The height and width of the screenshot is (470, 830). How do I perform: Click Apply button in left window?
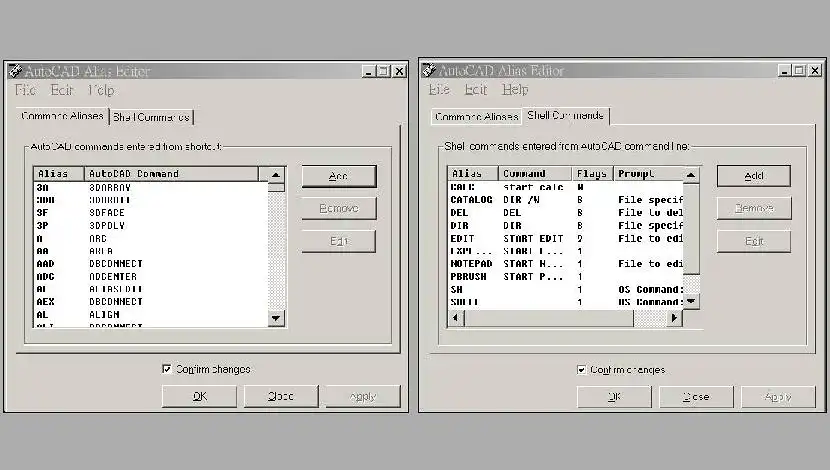coord(363,396)
